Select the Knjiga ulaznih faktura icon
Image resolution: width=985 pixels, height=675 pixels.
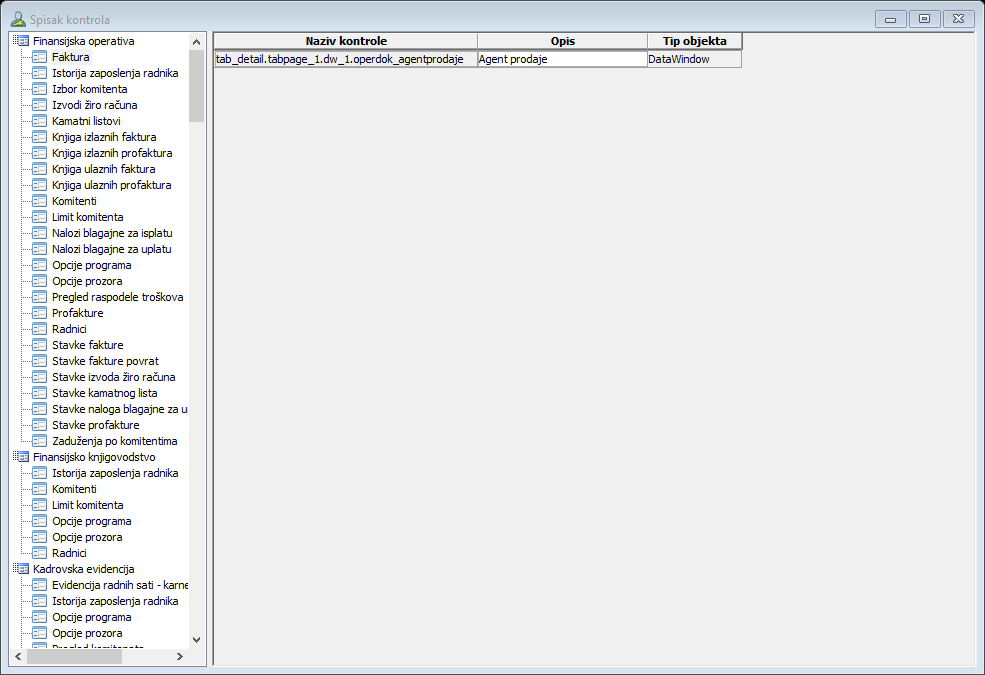coord(40,169)
